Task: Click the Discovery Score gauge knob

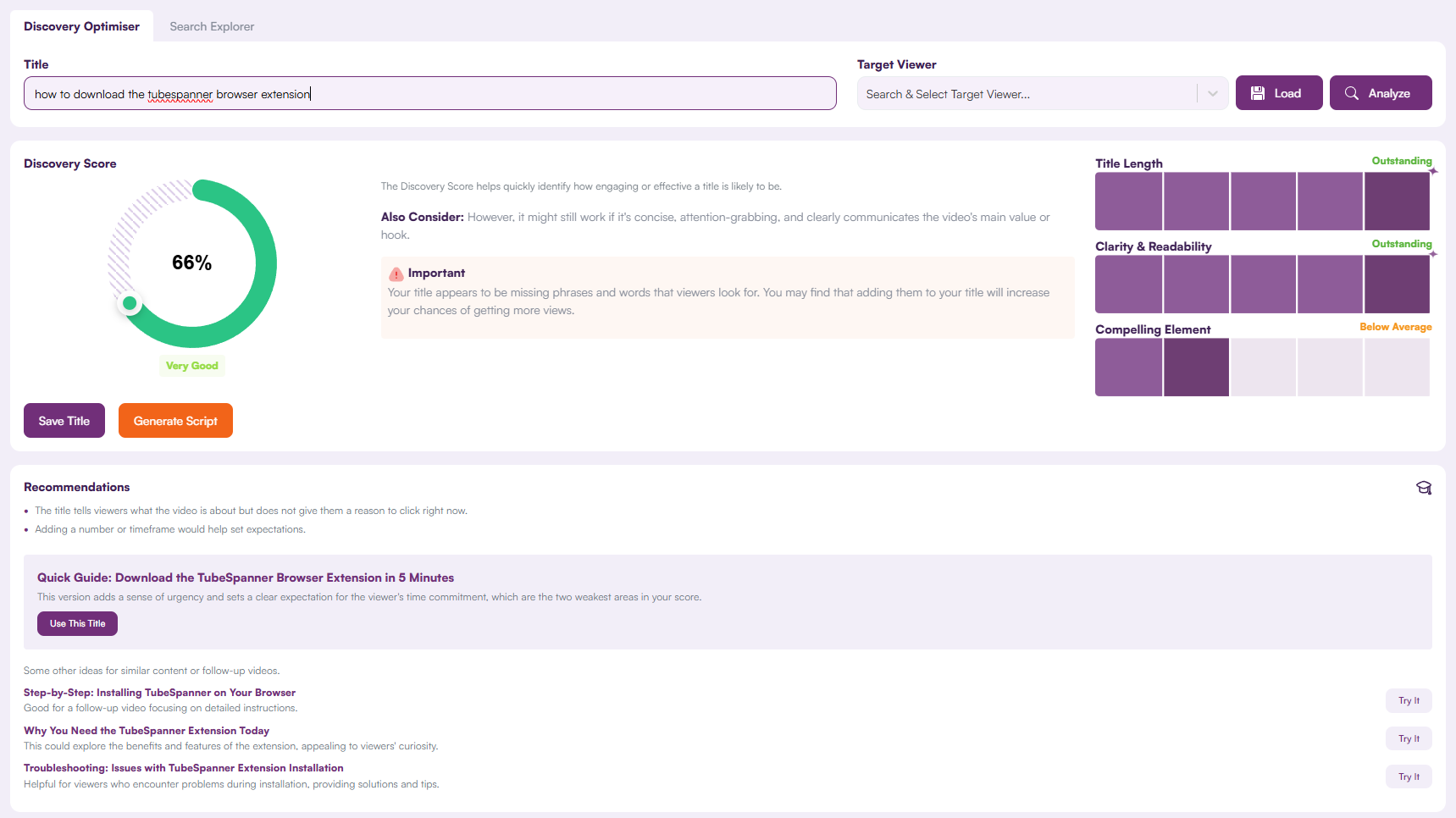Action: (130, 303)
